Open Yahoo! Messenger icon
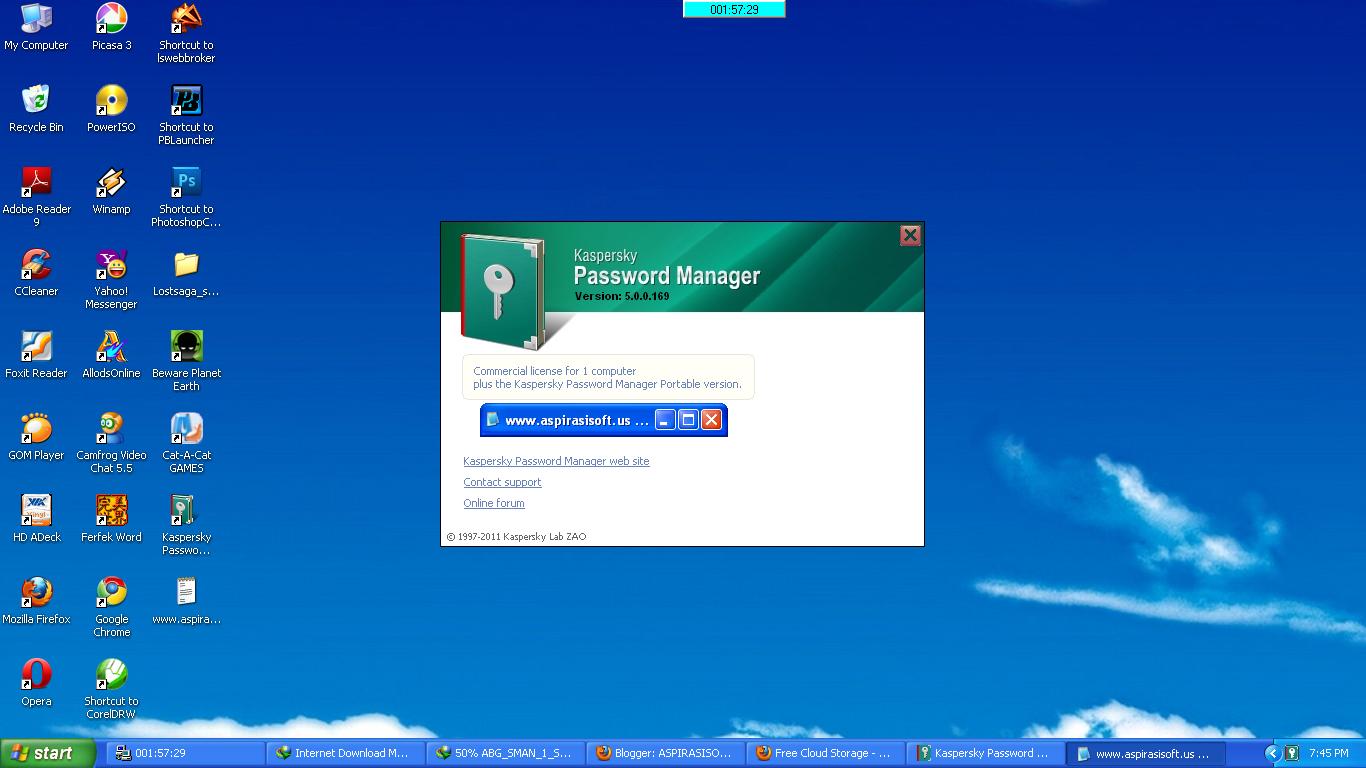The image size is (1366, 768). click(111, 279)
